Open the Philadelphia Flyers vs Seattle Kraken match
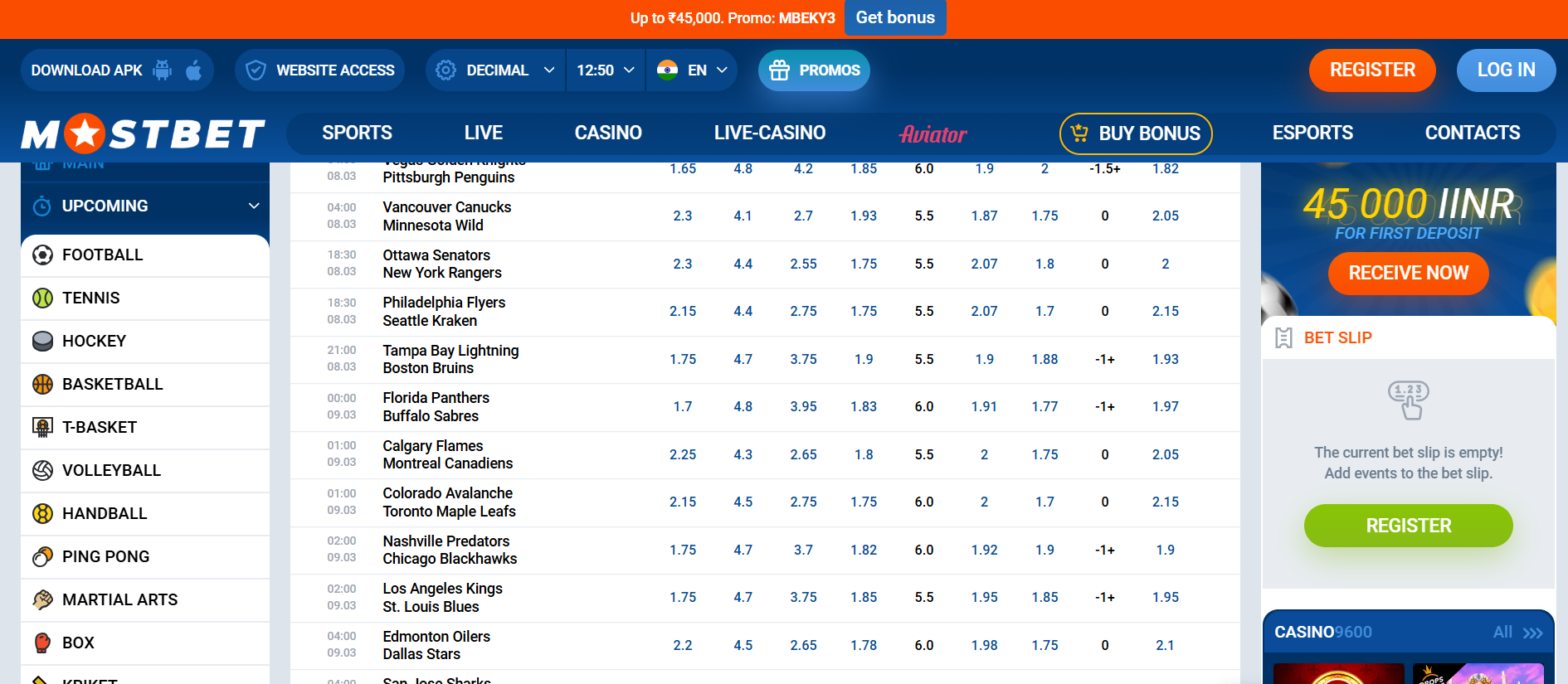 pyautogui.click(x=444, y=311)
